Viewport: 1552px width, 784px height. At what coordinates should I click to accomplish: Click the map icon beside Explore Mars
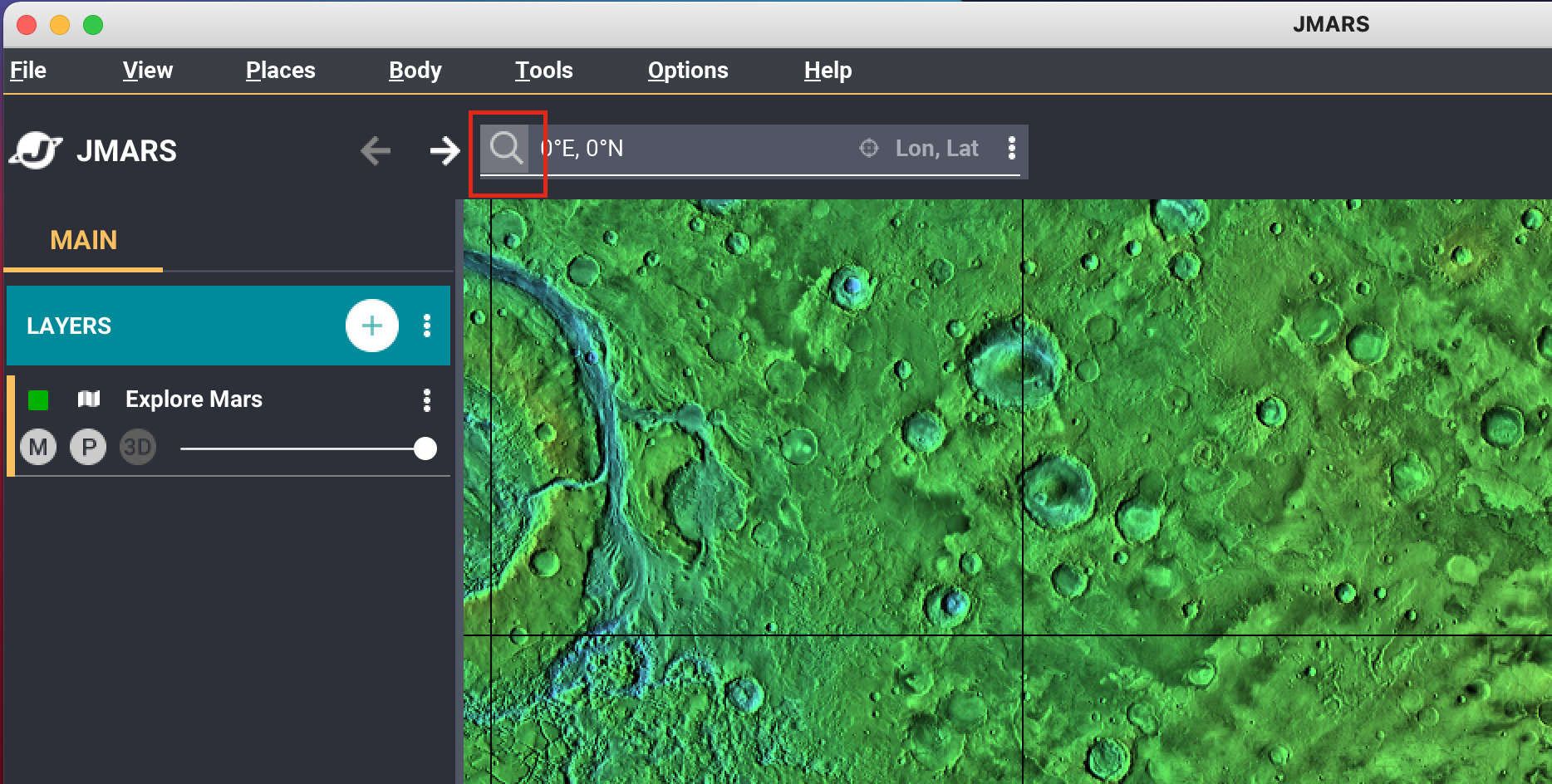coord(89,399)
